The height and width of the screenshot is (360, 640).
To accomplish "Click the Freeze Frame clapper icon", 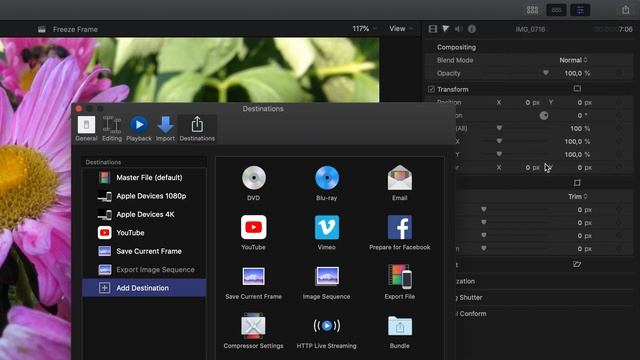I will point(42,29).
